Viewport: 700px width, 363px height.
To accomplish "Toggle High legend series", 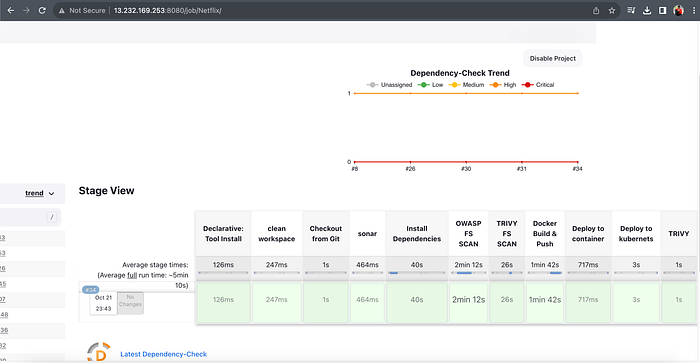I will click(503, 85).
